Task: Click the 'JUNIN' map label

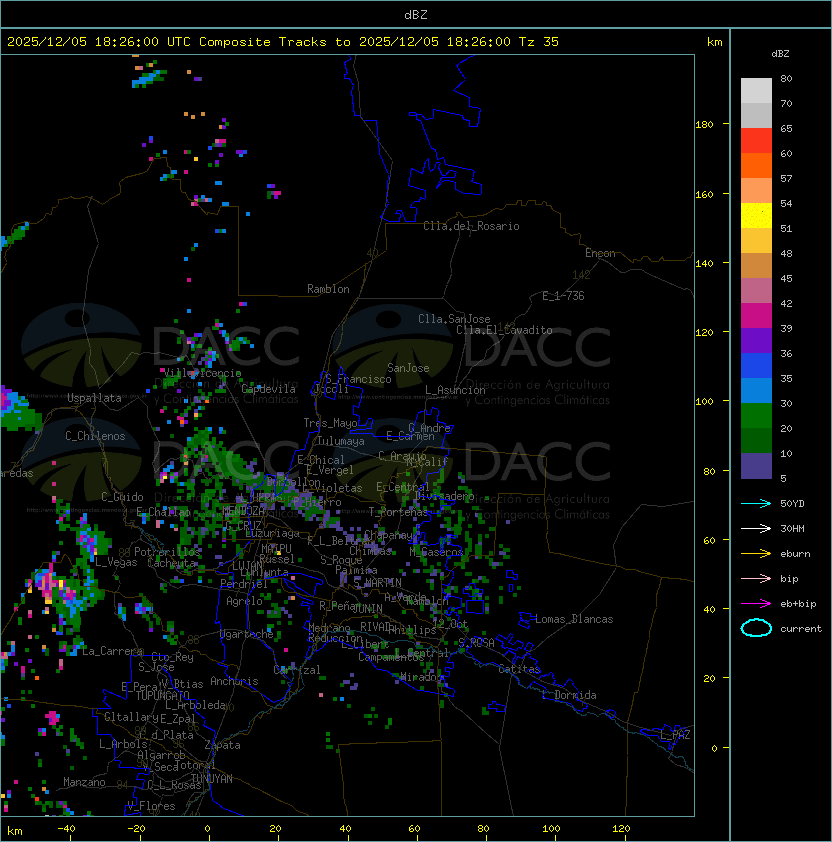Action: [367, 608]
